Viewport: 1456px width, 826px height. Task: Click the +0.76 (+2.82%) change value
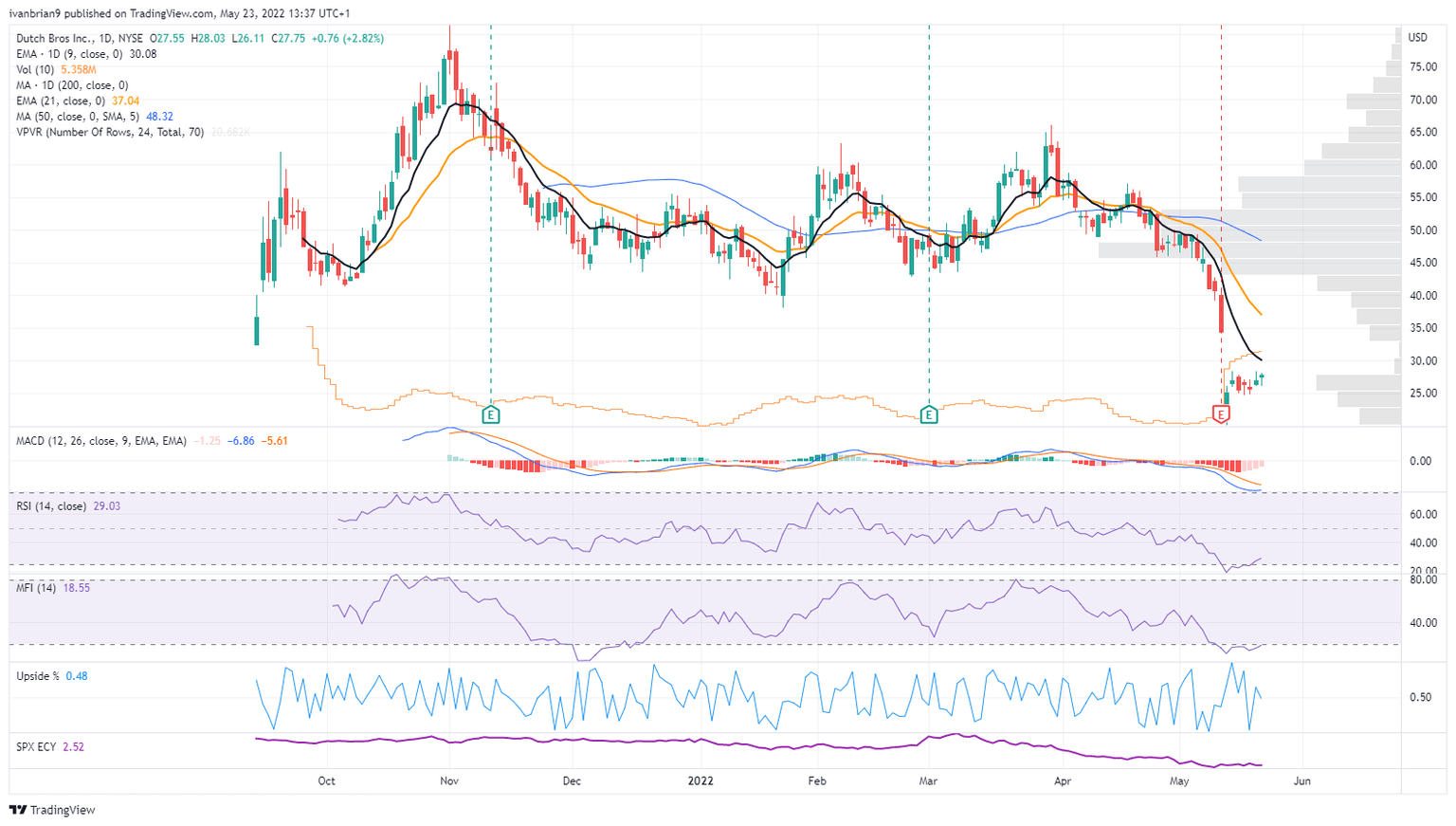[347, 39]
